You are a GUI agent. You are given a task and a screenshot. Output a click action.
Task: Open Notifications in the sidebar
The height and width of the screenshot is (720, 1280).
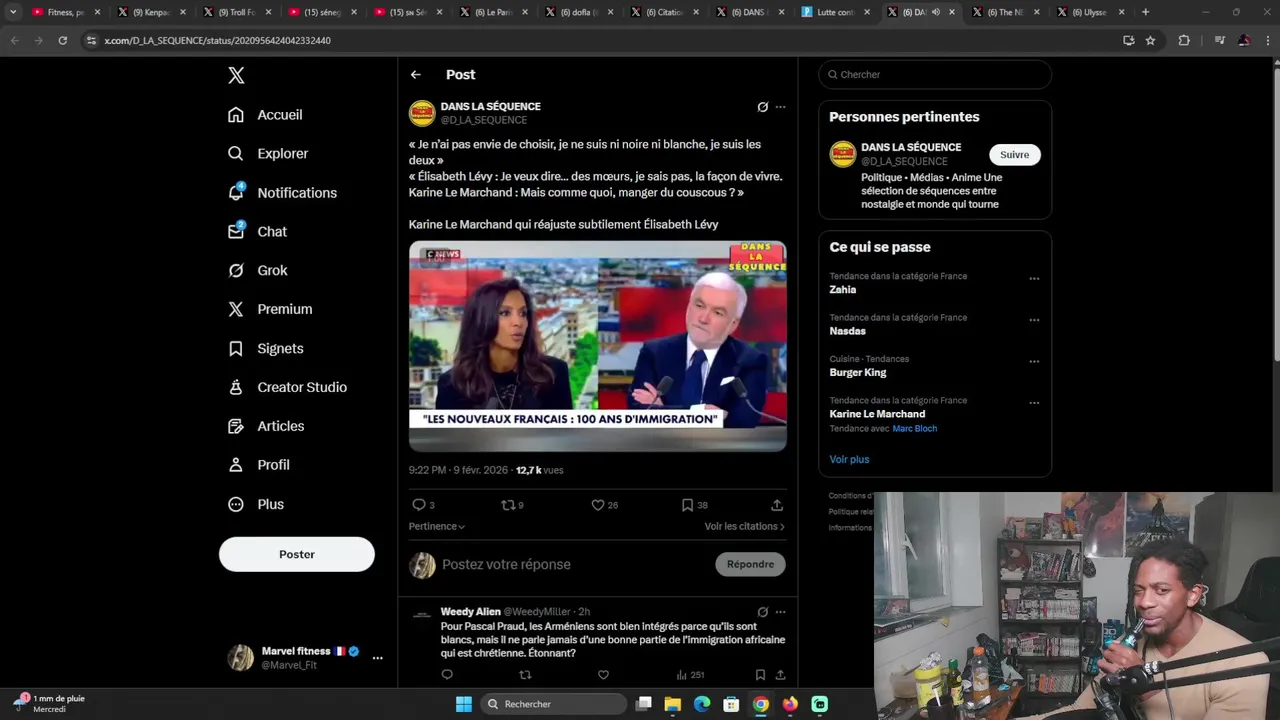[282, 193]
